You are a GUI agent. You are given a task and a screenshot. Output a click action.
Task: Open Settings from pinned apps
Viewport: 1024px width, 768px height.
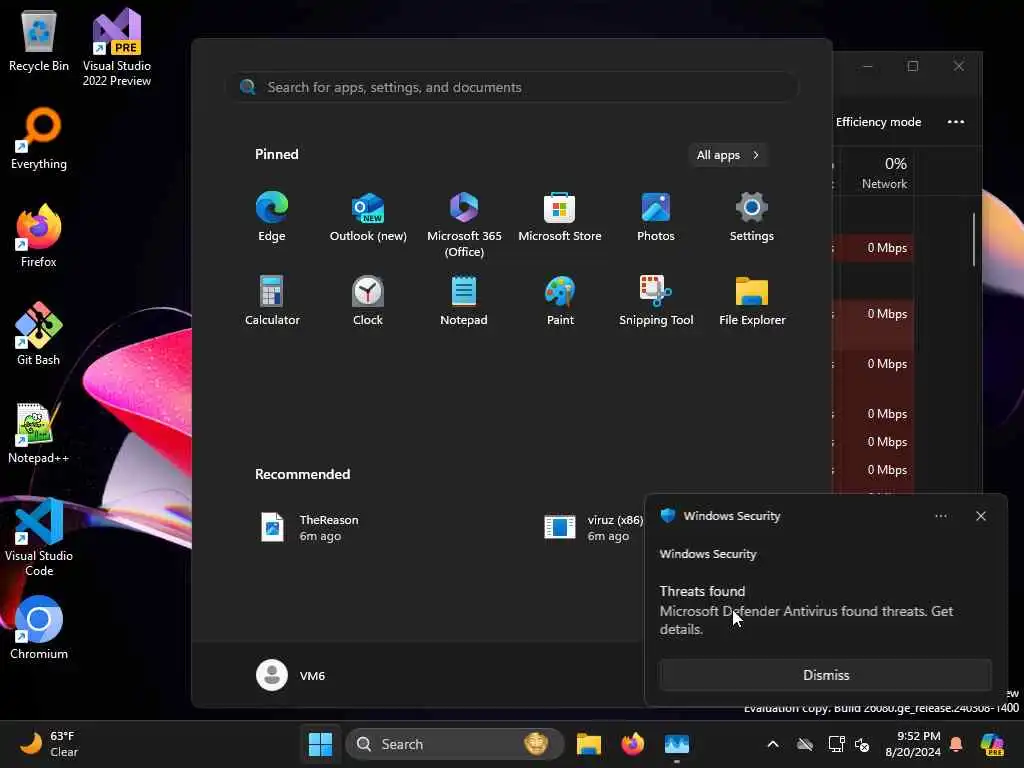[752, 217]
